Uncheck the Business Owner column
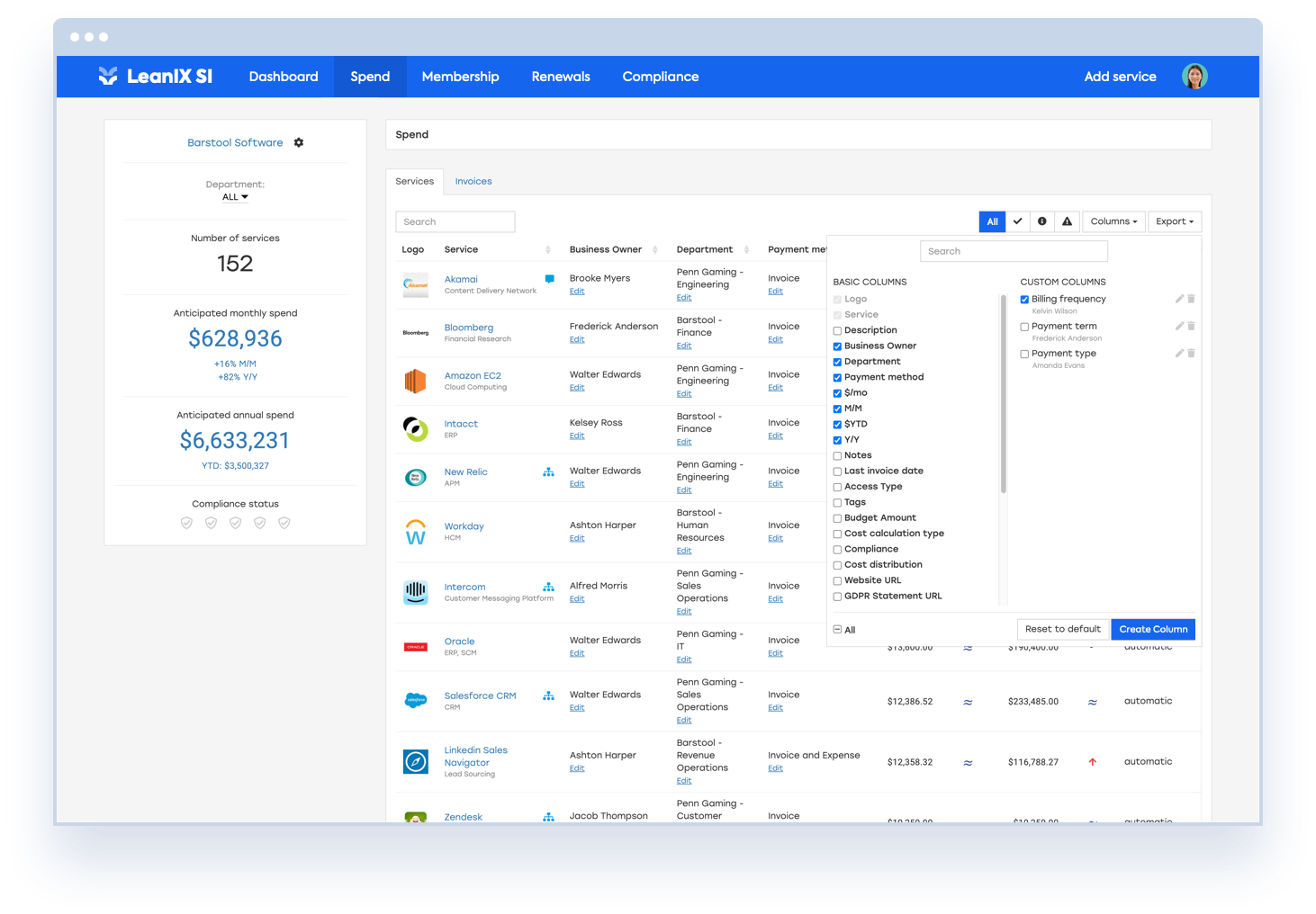Image resolution: width=1316 pixels, height=914 pixels. tap(838, 346)
